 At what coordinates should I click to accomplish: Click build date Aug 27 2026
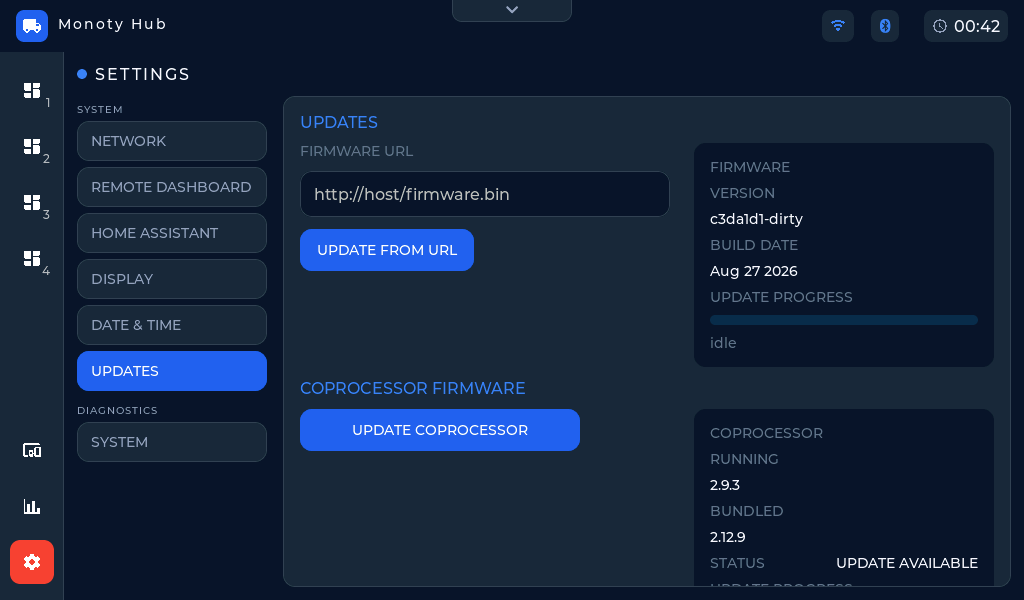coord(754,271)
